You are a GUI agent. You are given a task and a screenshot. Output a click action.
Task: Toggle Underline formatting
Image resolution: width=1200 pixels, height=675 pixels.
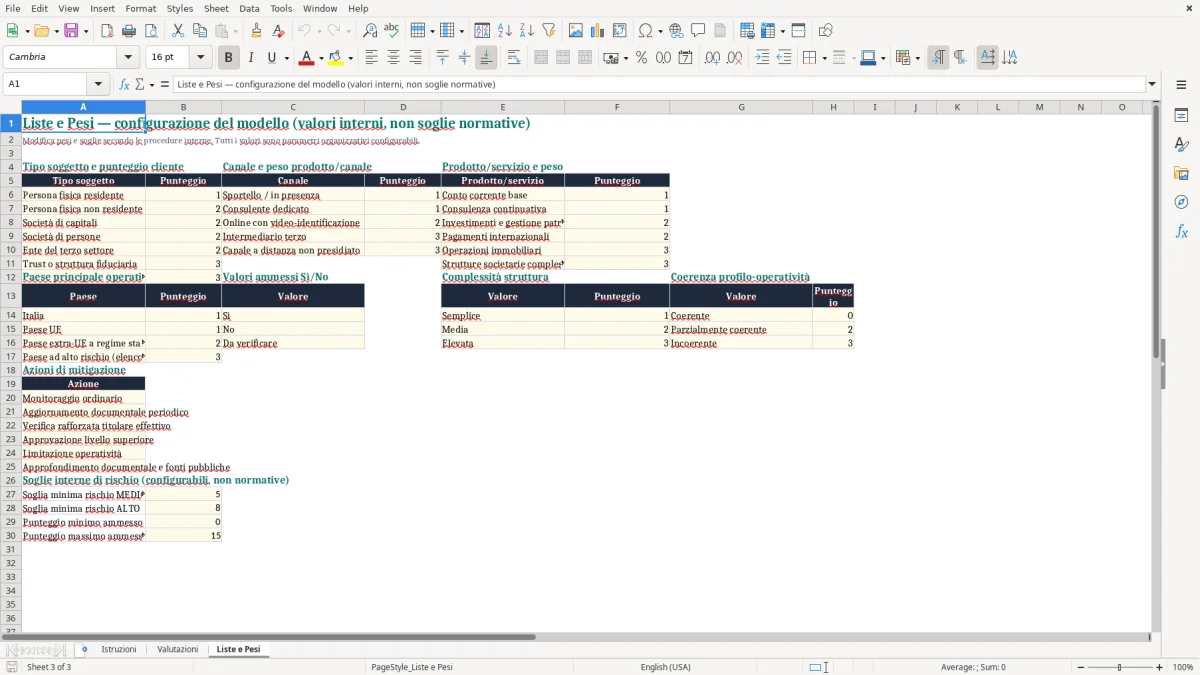tap(272, 58)
